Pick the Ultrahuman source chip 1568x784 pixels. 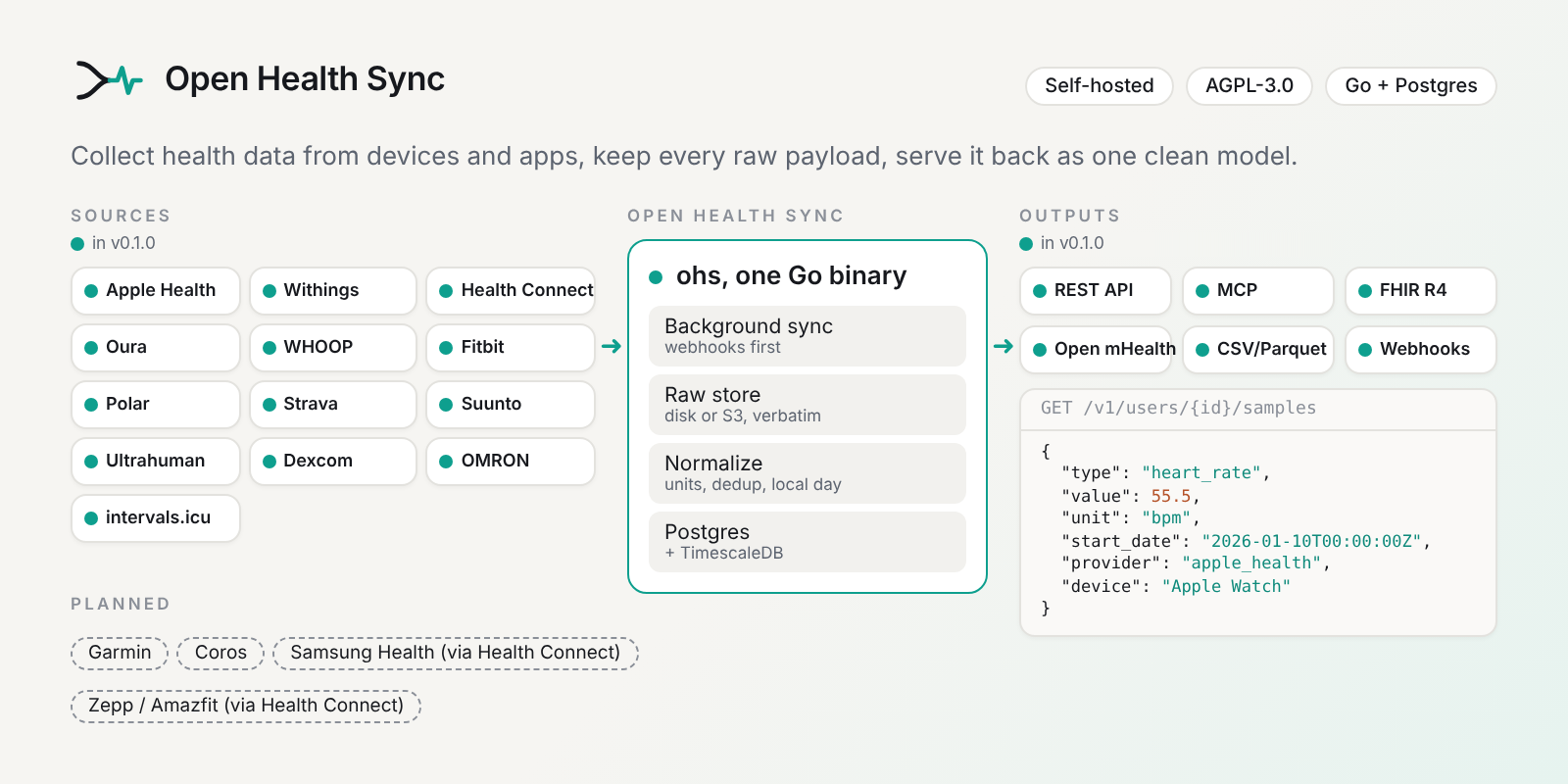[x=156, y=462]
